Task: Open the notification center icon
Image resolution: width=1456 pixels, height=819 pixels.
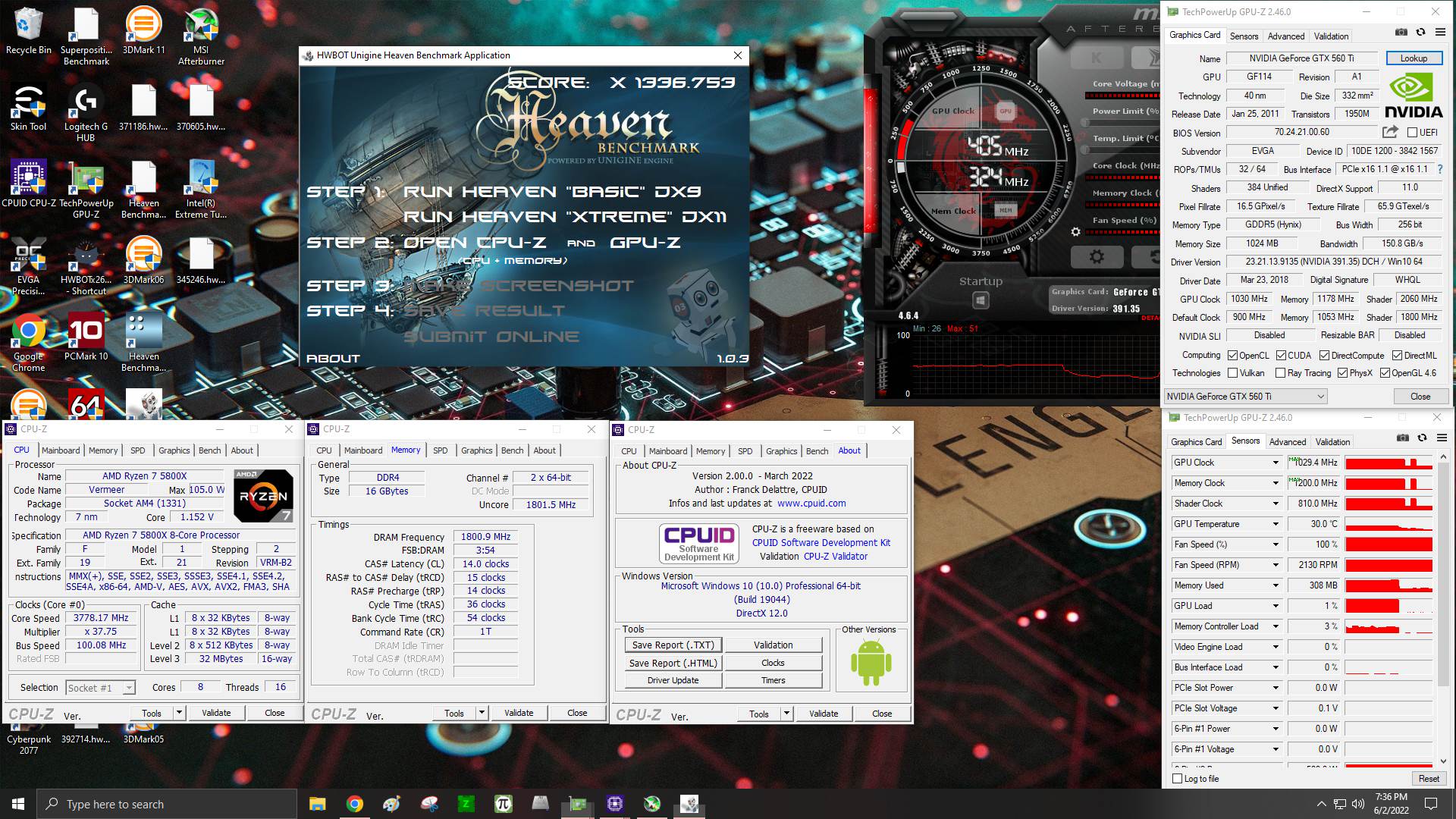Action: [1431, 804]
